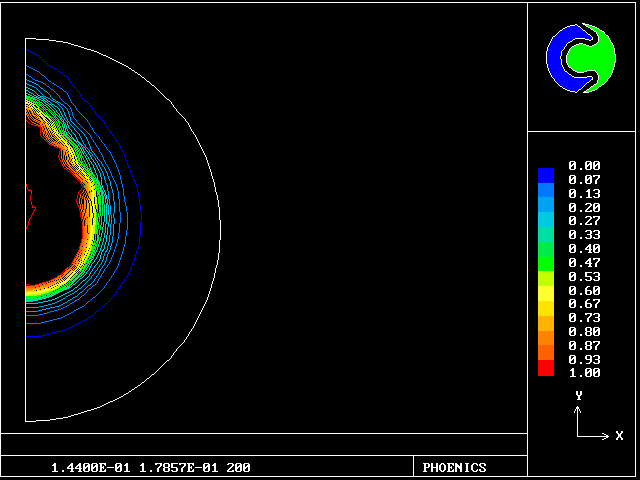Click the Y axis label

578,396
